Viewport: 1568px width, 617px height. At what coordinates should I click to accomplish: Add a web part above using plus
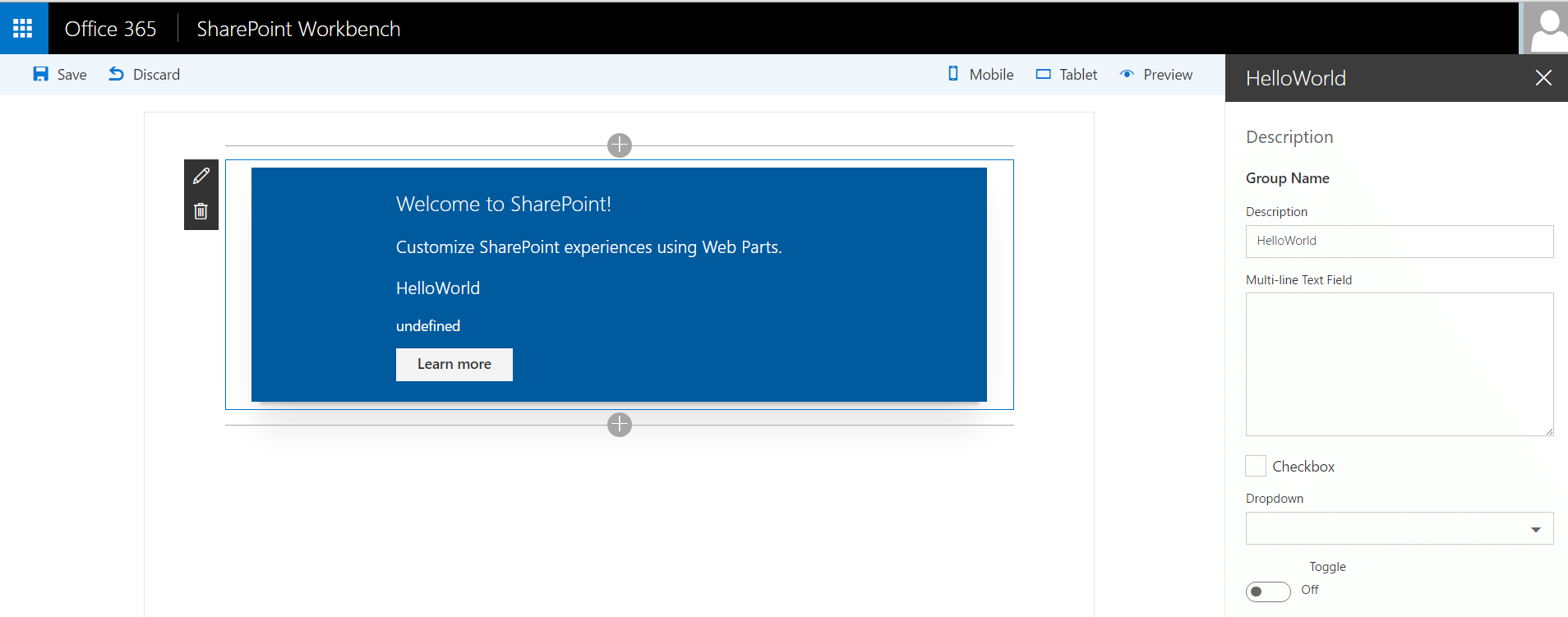pyautogui.click(x=620, y=145)
